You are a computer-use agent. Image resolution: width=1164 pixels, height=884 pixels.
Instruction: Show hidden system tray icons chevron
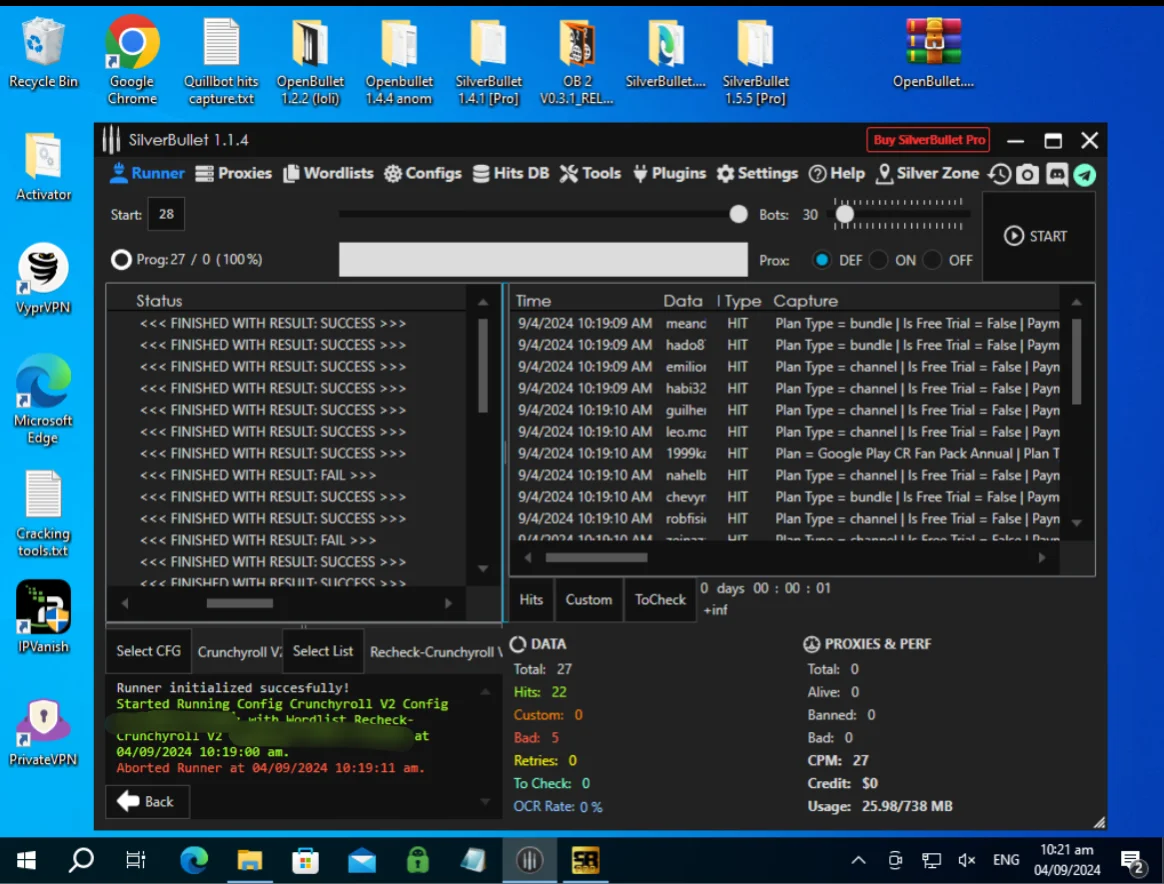click(858, 860)
